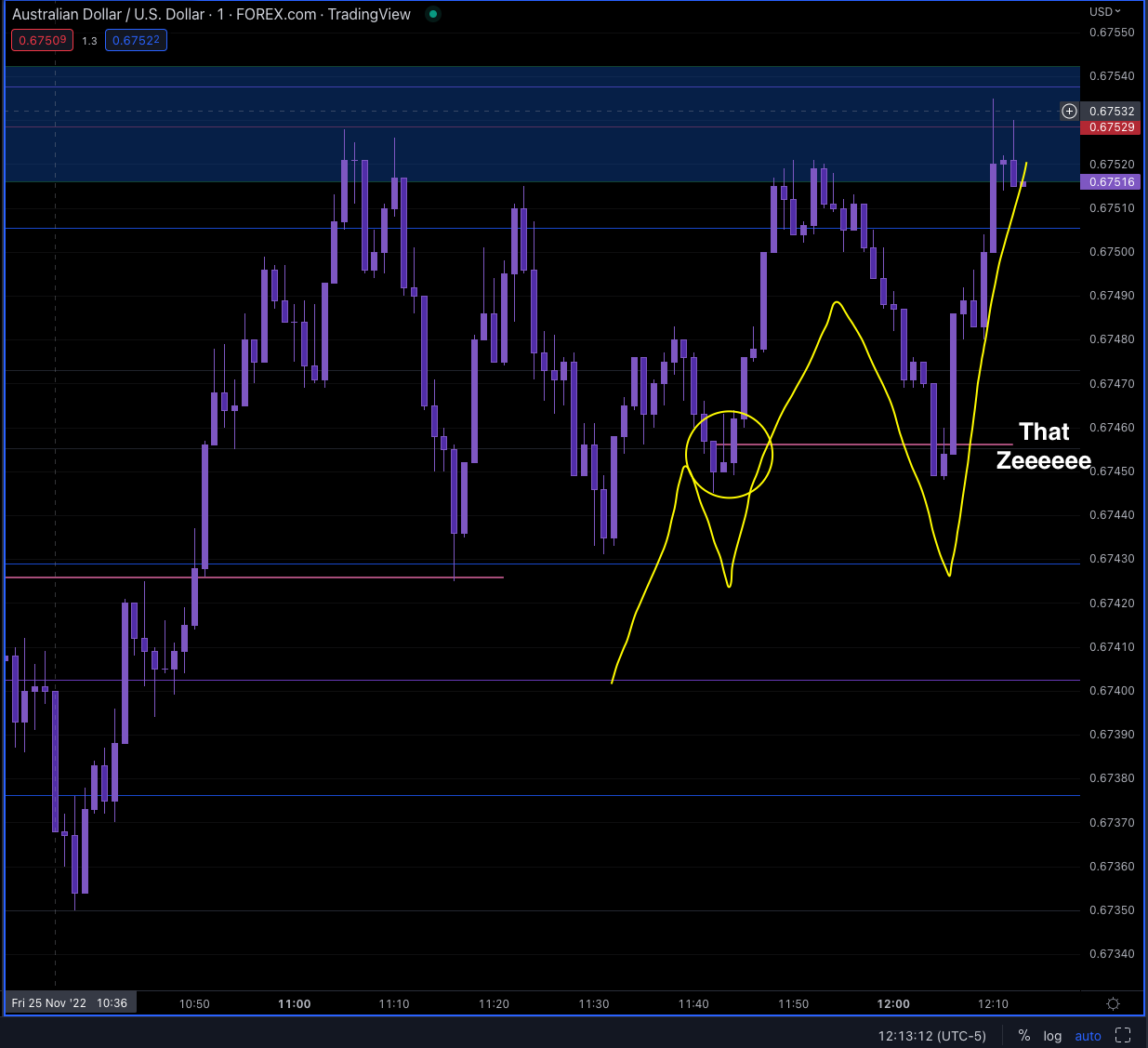The image size is (1148, 1048).
Task: Enter fullscreen using the brackets icon
Action: point(1123,1035)
